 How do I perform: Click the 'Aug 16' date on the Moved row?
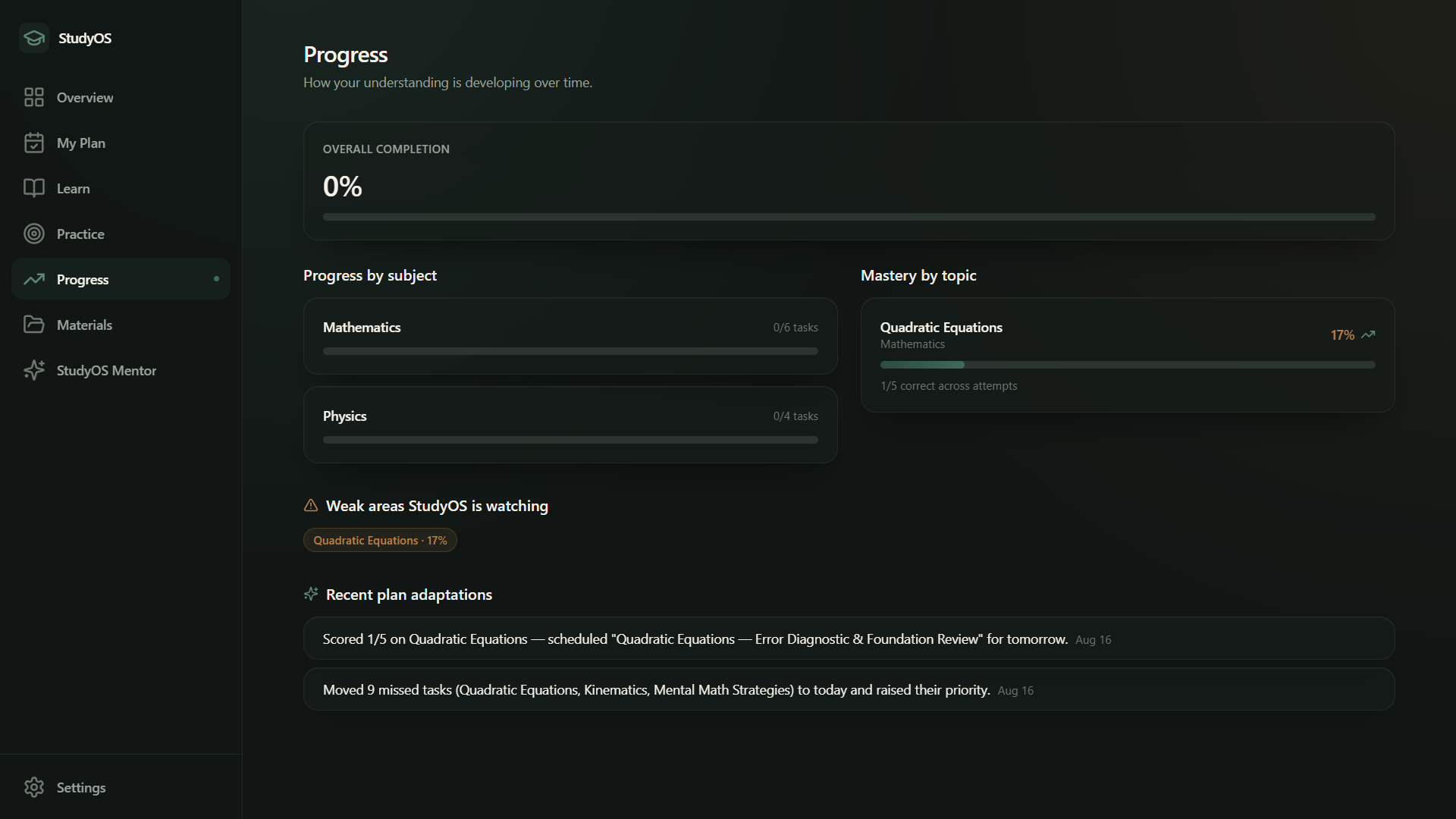pos(1015,691)
